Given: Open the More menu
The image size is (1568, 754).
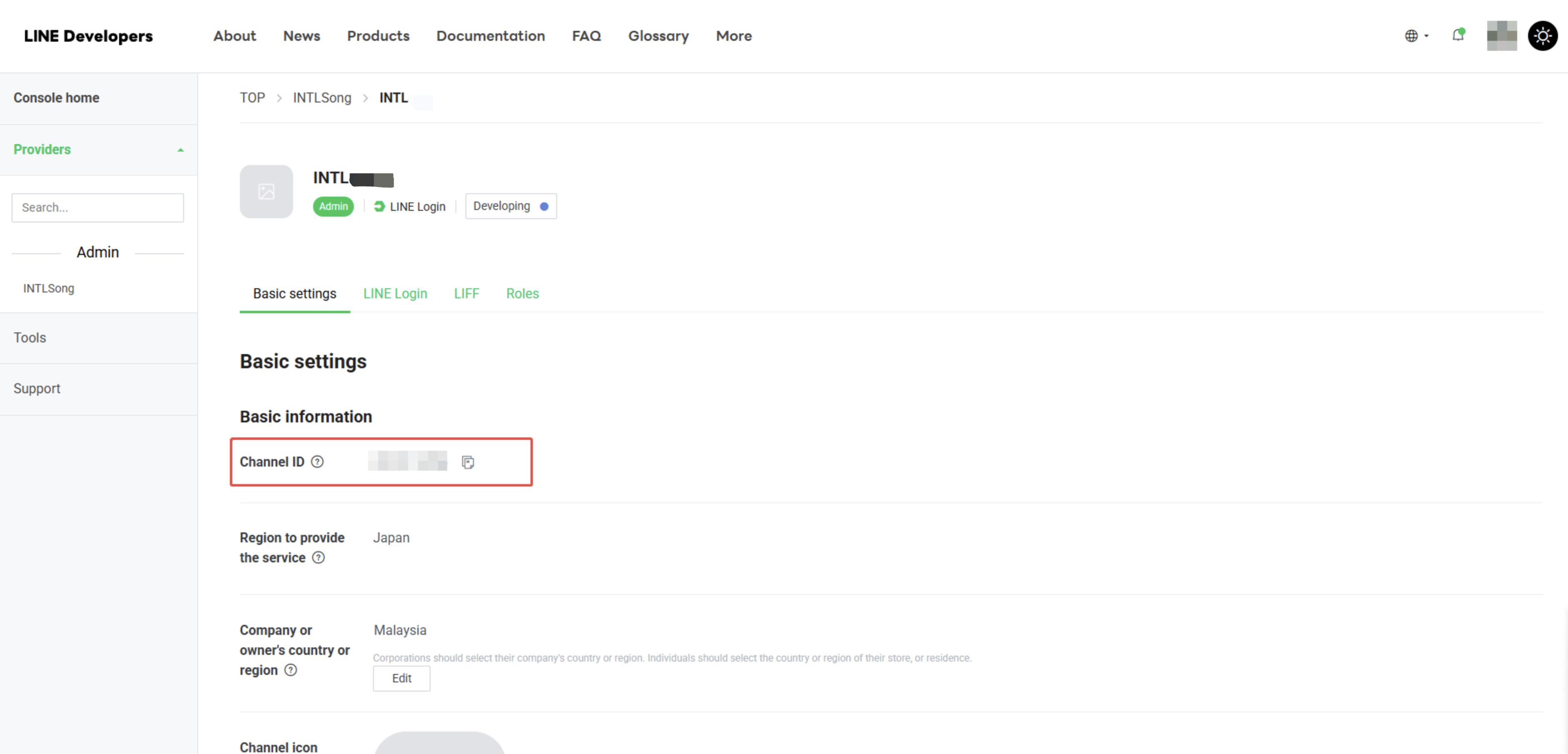Looking at the screenshot, I should 734,36.
